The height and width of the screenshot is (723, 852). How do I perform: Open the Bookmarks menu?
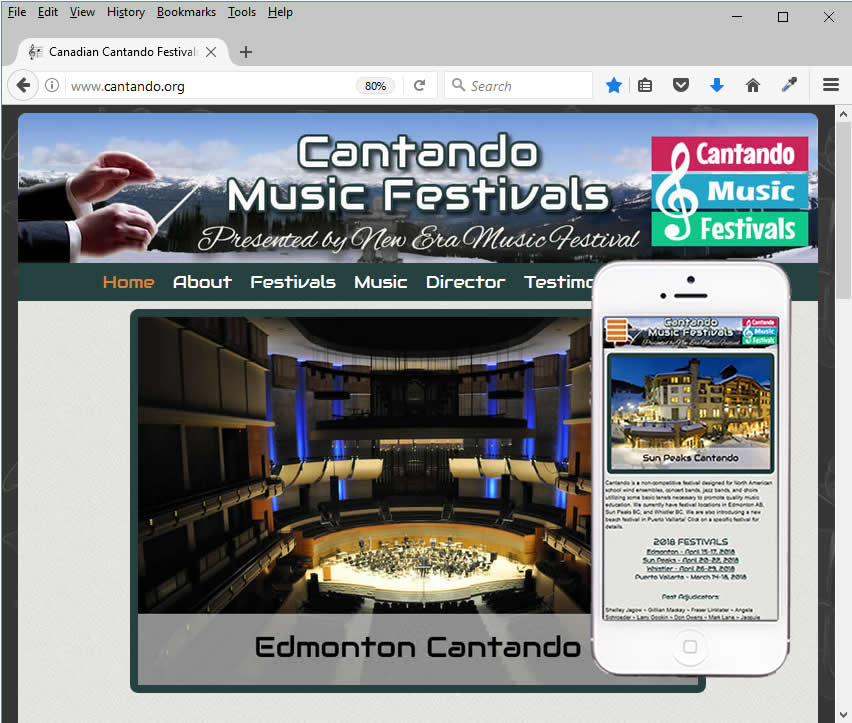(x=186, y=12)
